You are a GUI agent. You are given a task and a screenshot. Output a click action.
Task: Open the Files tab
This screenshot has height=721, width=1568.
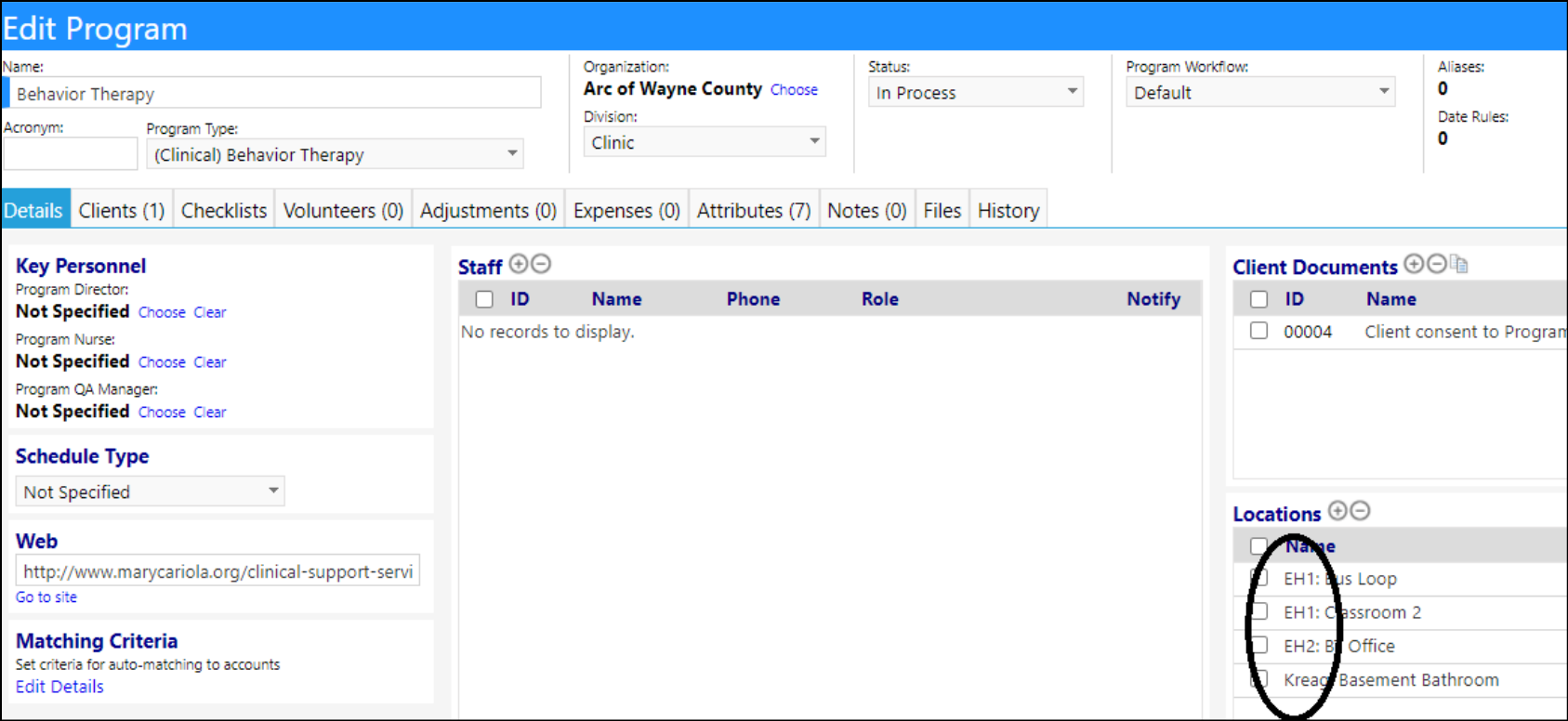(x=942, y=211)
